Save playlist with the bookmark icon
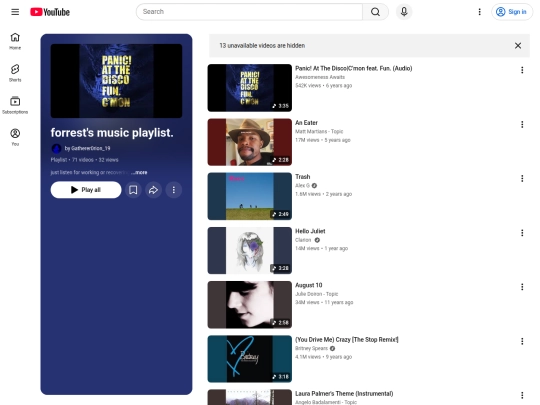Image resolution: width=540 pixels, height=405 pixels. (133, 190)
